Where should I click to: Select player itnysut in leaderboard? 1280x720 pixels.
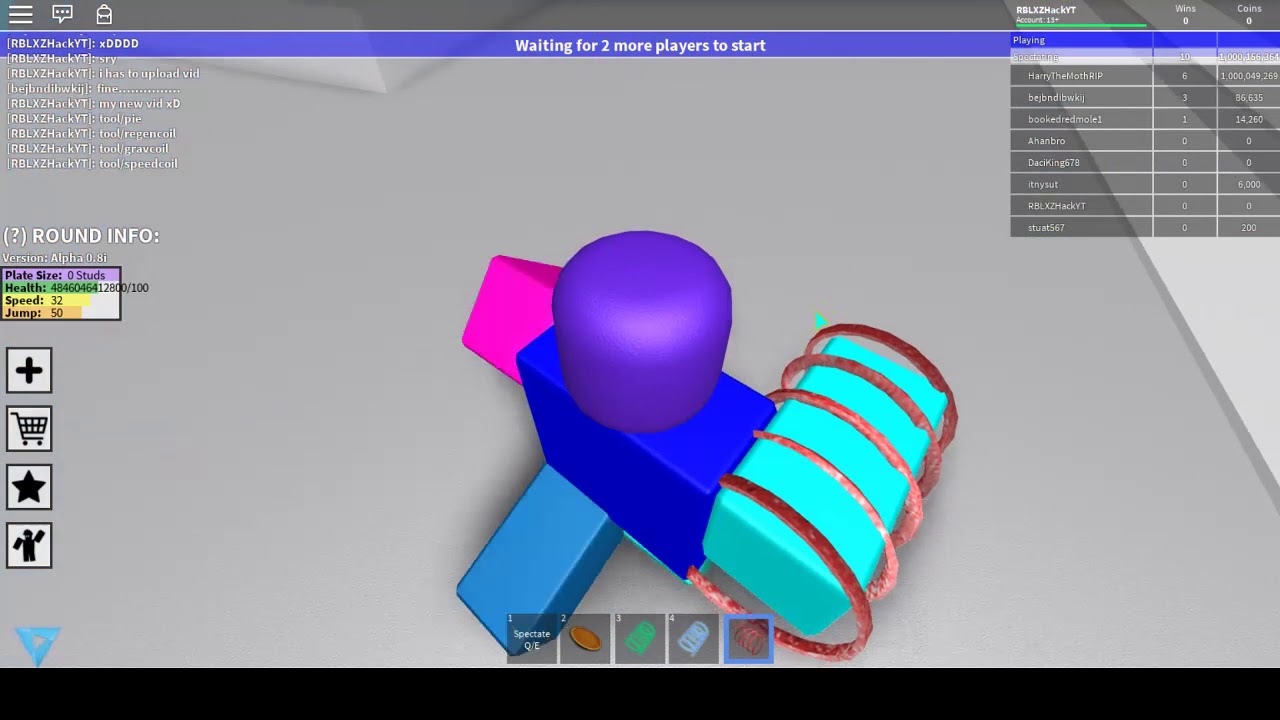pos(1081,184)
